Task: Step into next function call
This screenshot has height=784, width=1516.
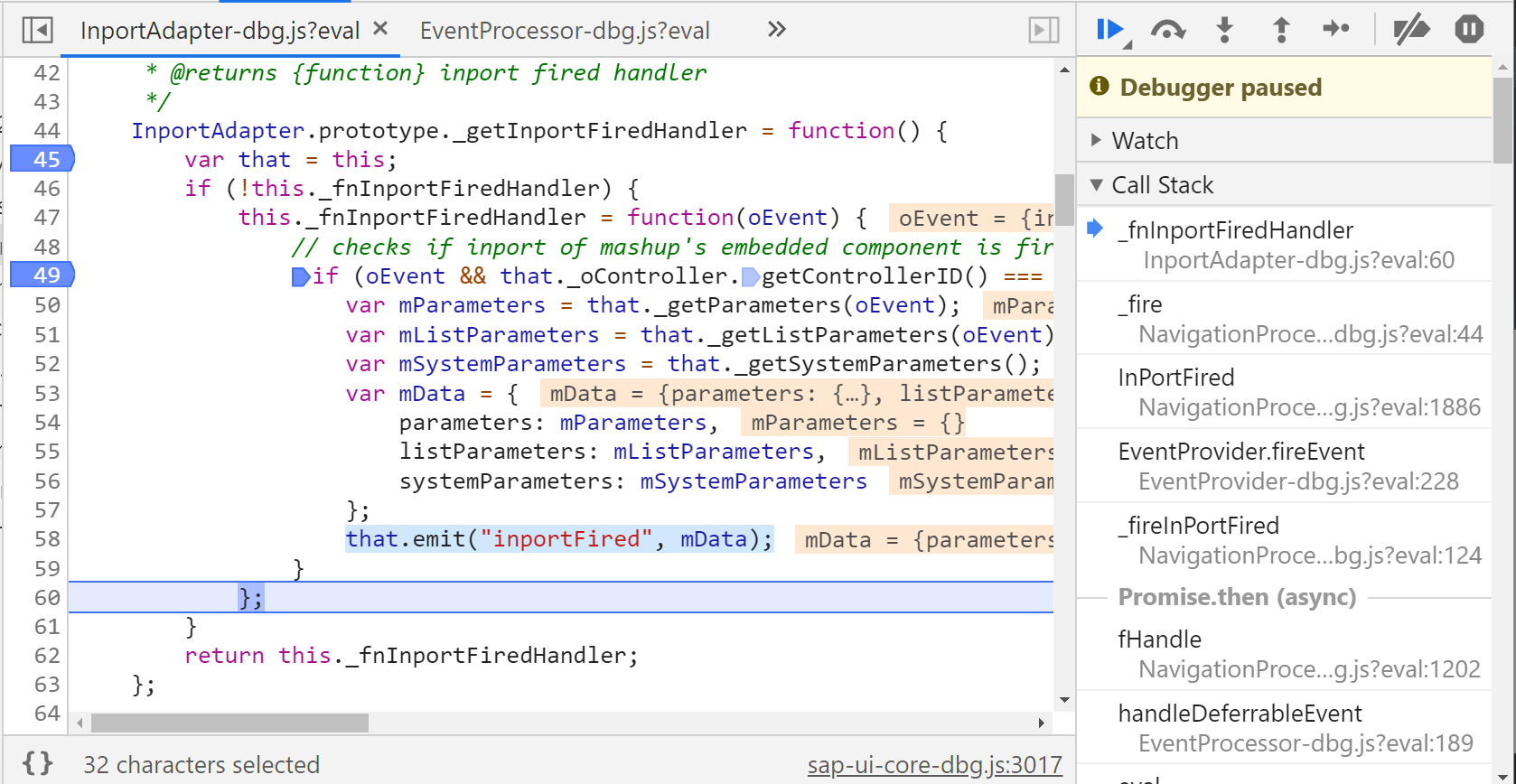Action: [1224, 30]
